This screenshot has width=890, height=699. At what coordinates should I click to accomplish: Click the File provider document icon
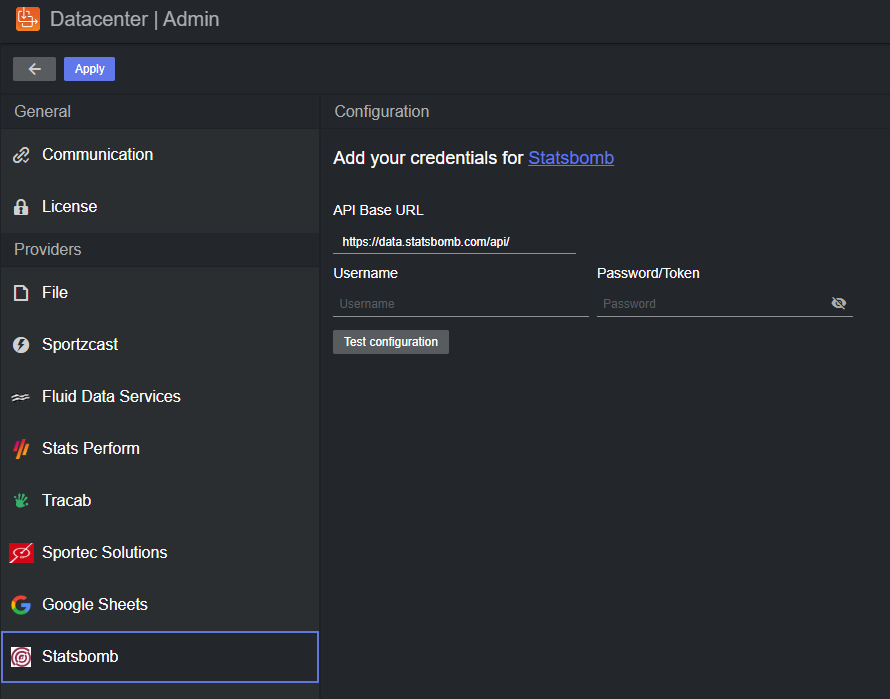(21, 293)
